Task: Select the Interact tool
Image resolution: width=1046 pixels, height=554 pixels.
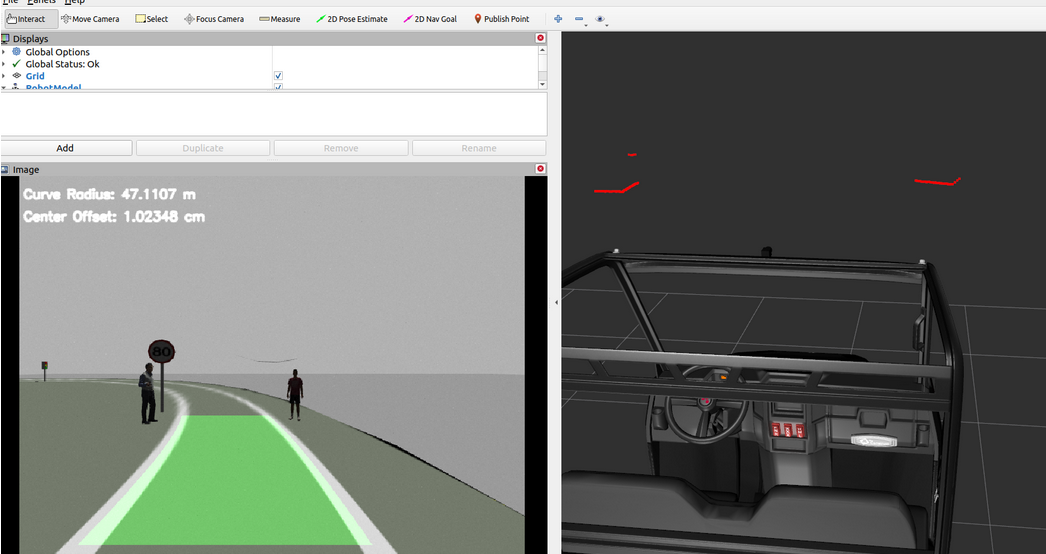Action: click(25, 19)
